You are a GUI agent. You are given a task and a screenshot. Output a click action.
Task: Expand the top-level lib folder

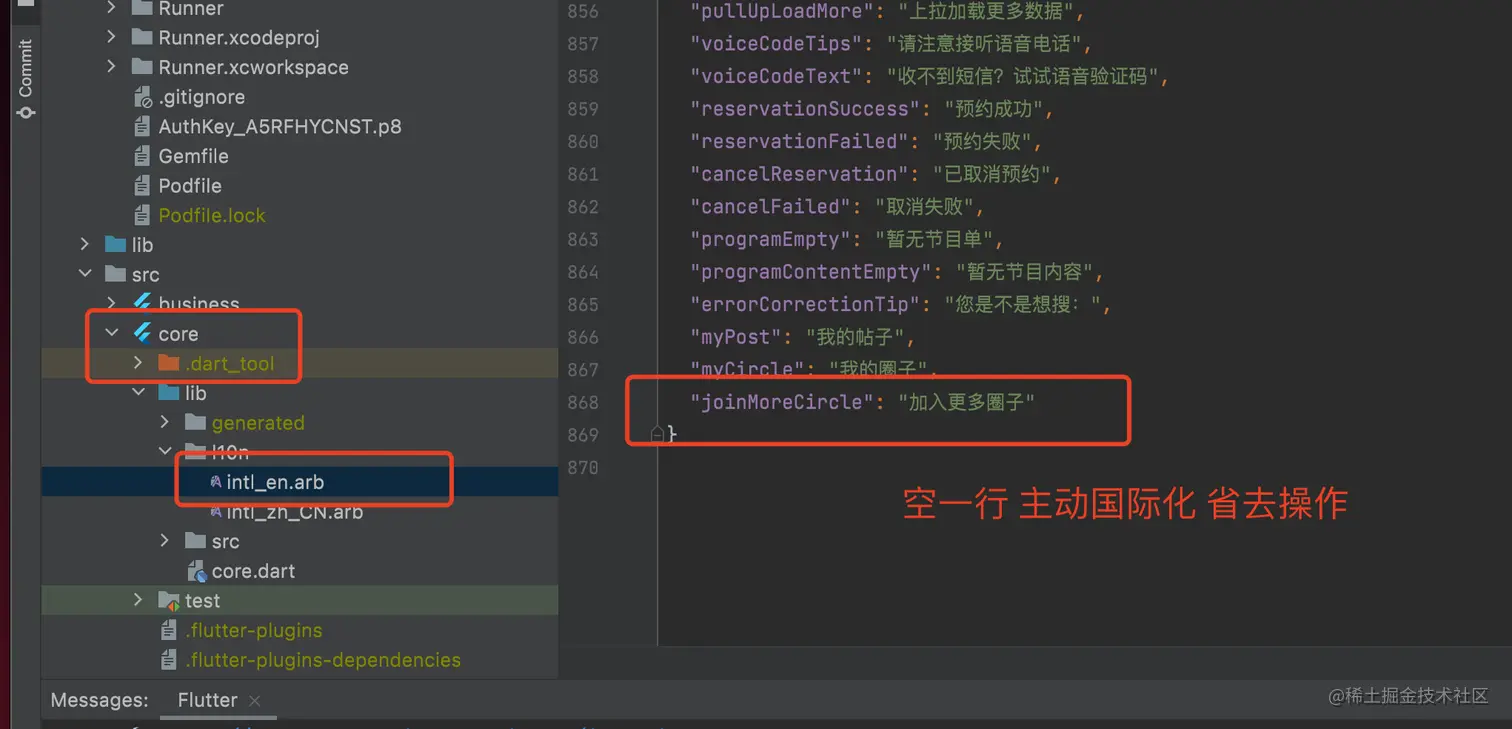pos(85,244)
